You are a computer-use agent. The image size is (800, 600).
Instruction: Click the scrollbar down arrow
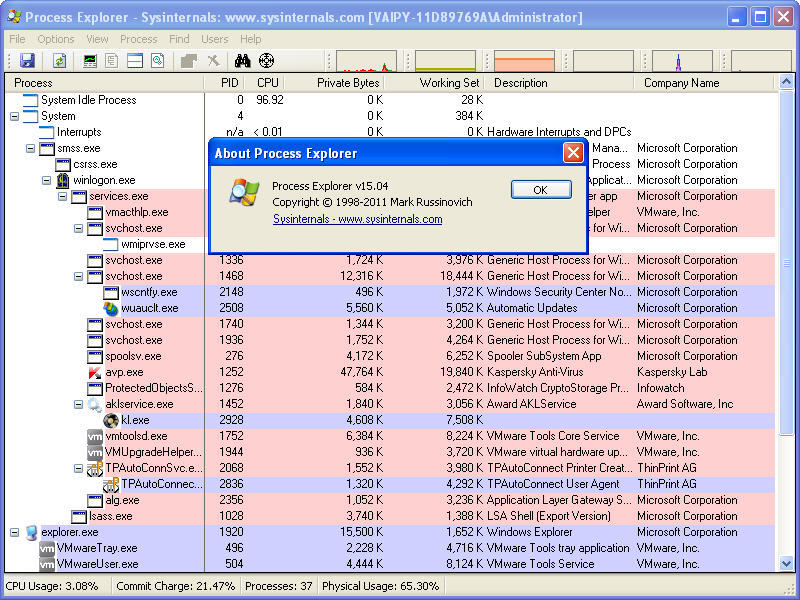(786, 564)
